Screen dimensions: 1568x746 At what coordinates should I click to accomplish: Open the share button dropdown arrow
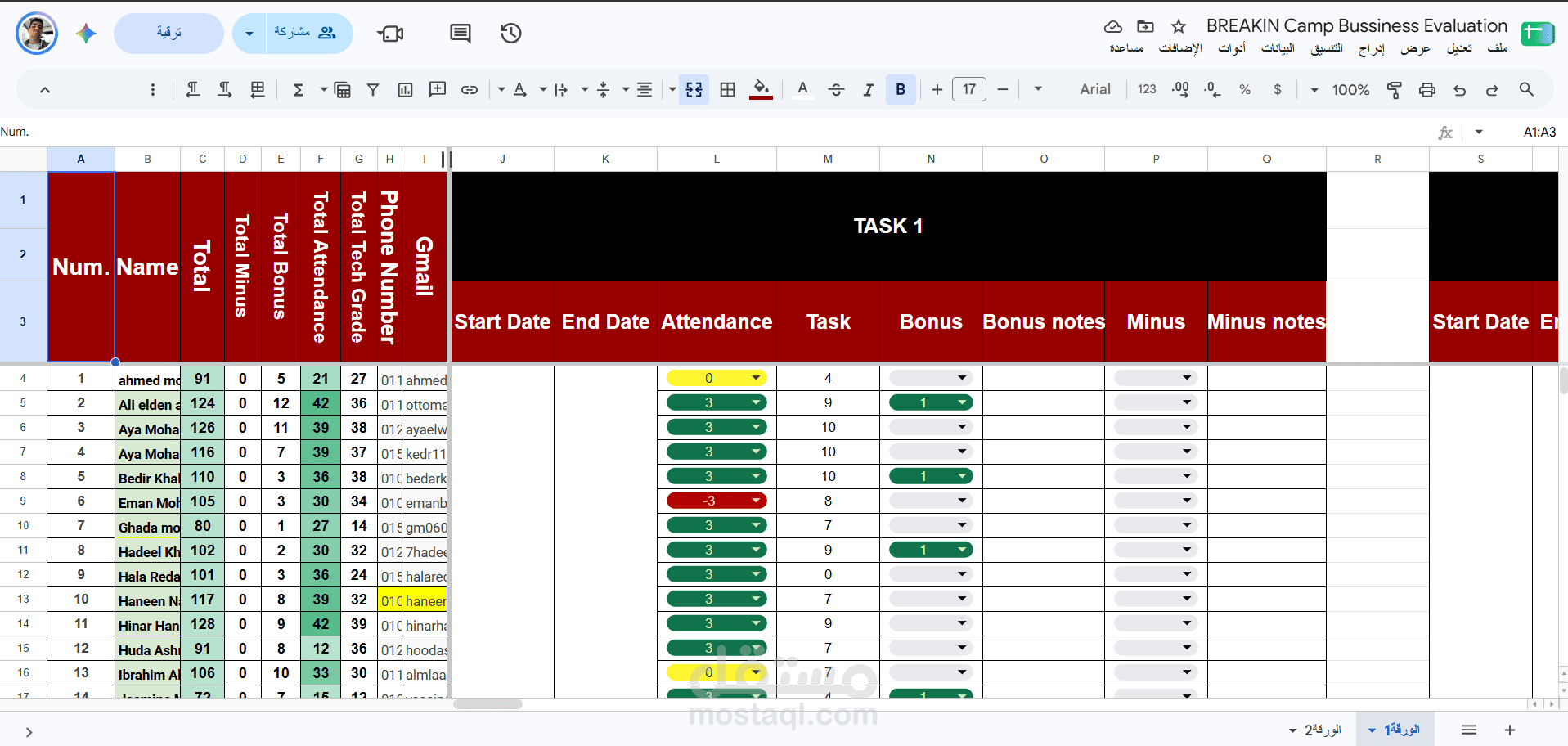coord(249,34)
